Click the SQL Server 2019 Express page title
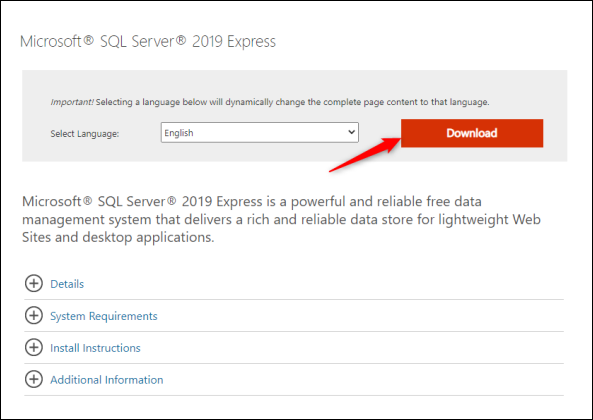This screenshot has height=420, width=593. pyautogui.click(x=148, y=41)
